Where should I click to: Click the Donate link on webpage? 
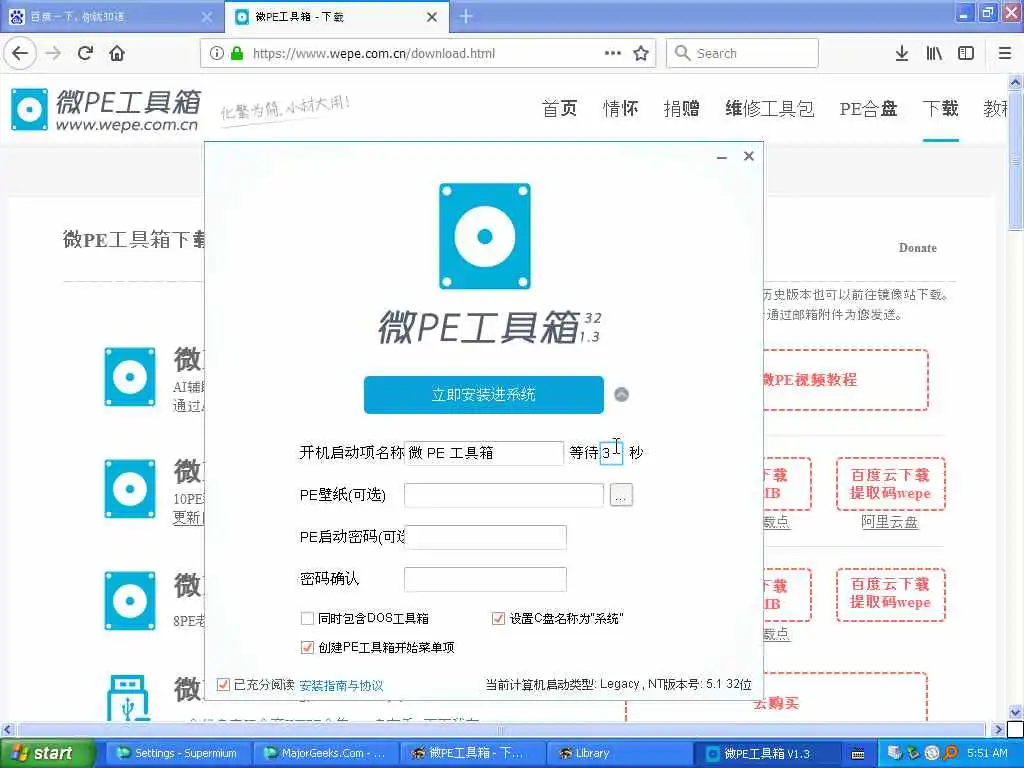[918, 248]
